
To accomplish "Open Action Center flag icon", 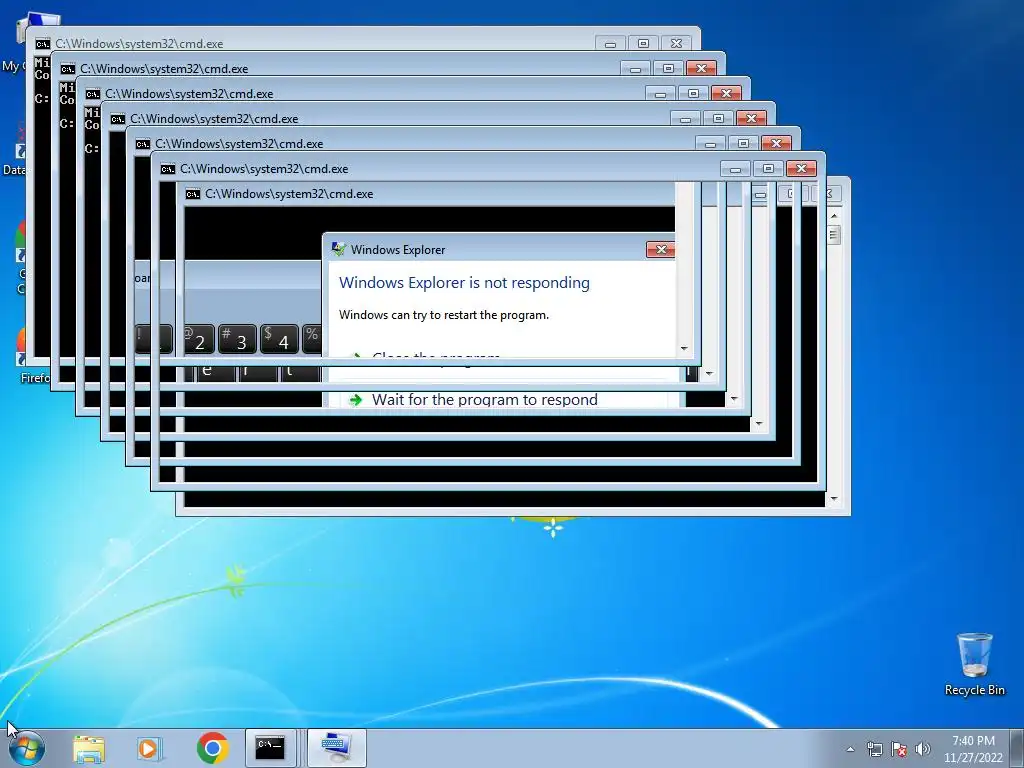I will tap(899, 749).
